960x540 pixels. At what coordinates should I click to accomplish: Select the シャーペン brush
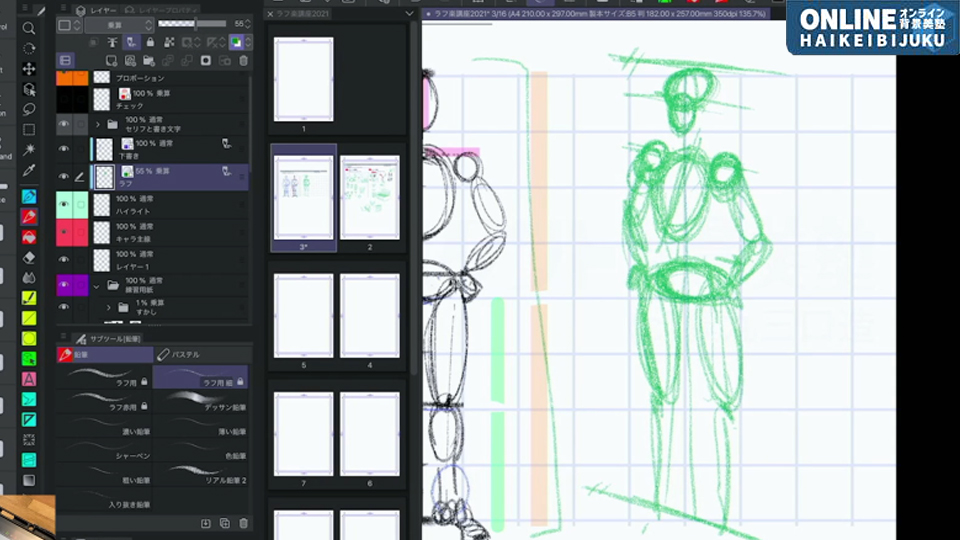click(104, 450)
